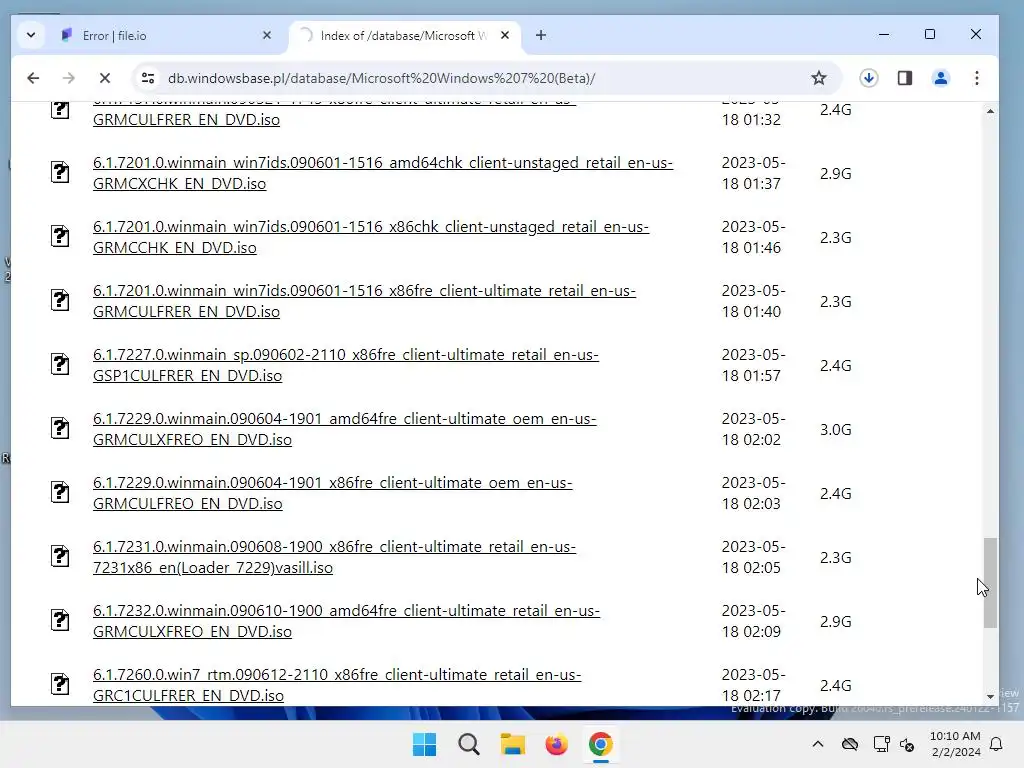Open the Chrome downloads icon

pyautogui.click(x=868, y=78)
